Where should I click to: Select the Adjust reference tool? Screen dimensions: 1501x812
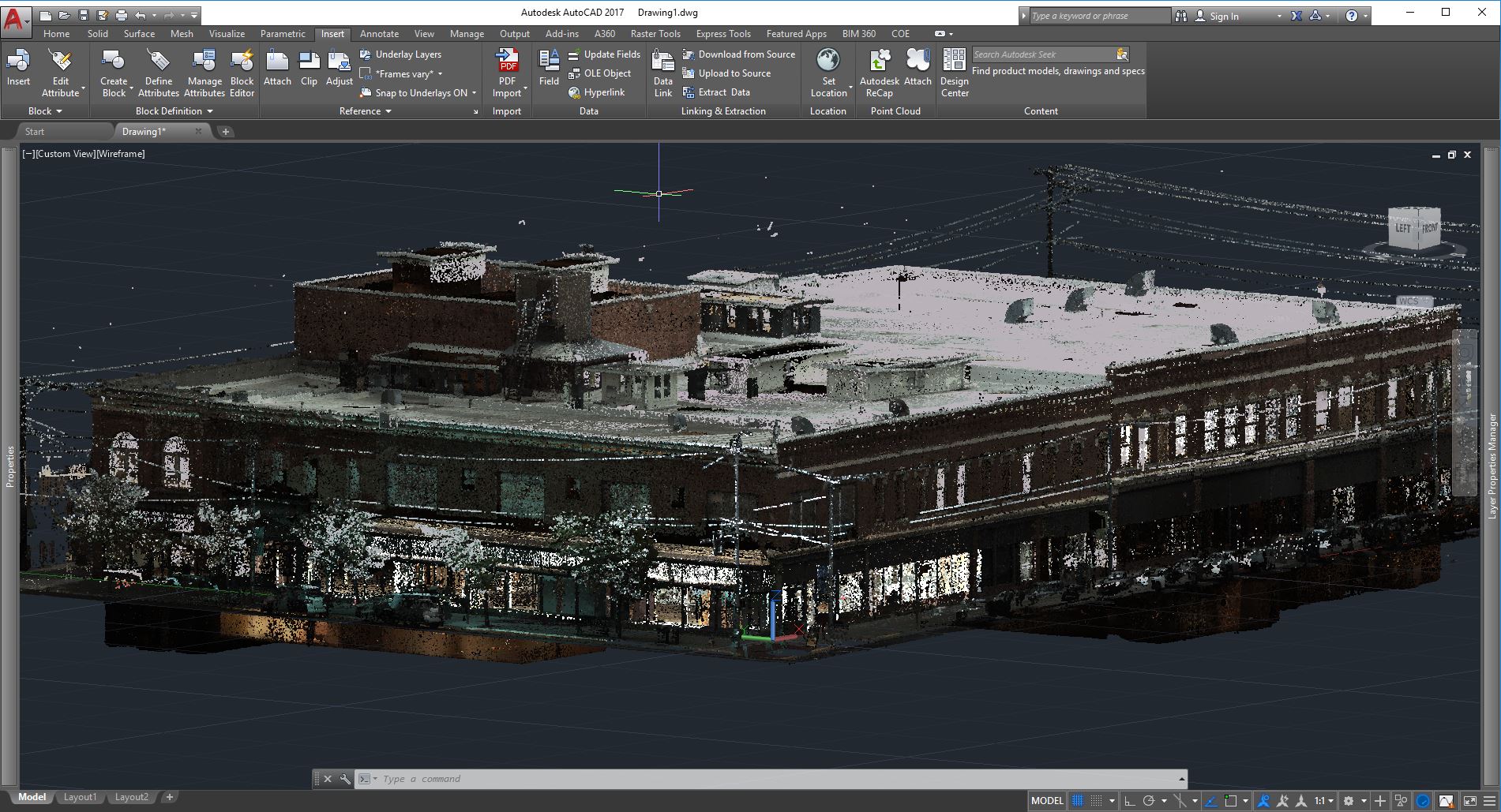340,67
